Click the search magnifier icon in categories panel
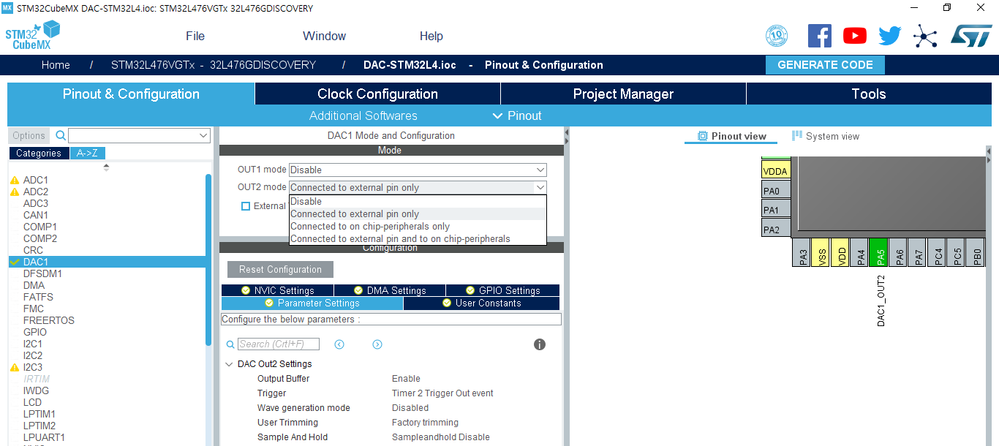999x446 pixels. coord(61,135)
